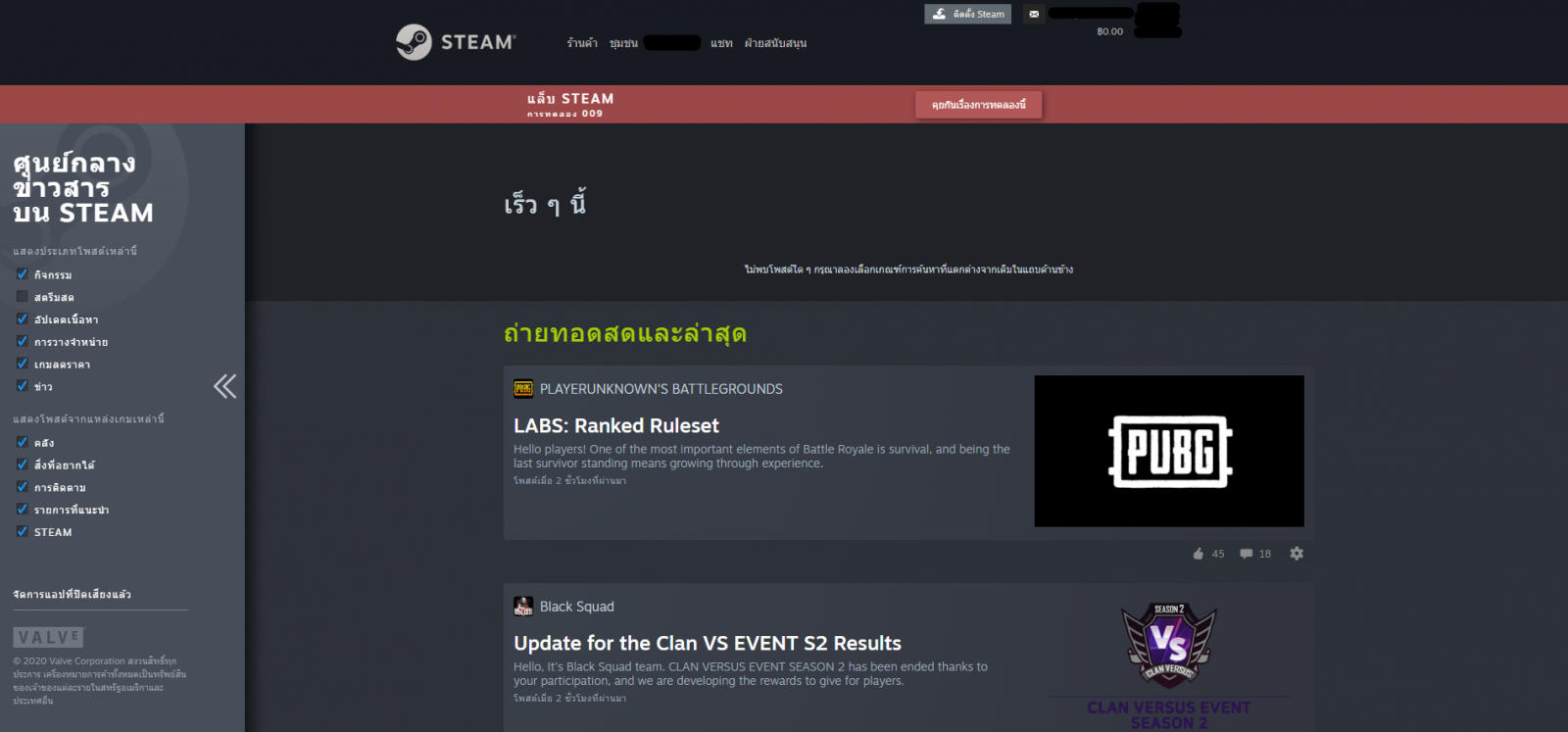Click the PUBG game icon beside PLAYERUNKNOWN'S BATTLEGROUNDS

[x=523, y=389]
